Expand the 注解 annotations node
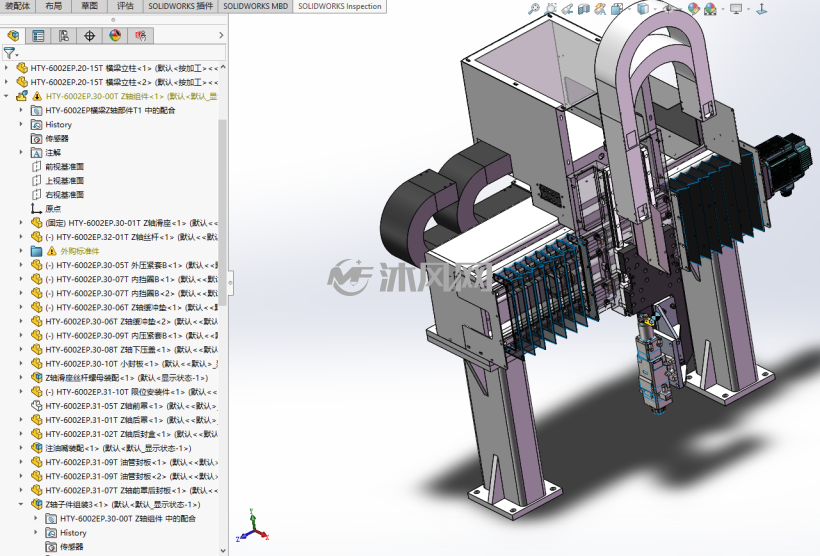The height and width of the screenshot is (556, 820). tap(21, 153)
